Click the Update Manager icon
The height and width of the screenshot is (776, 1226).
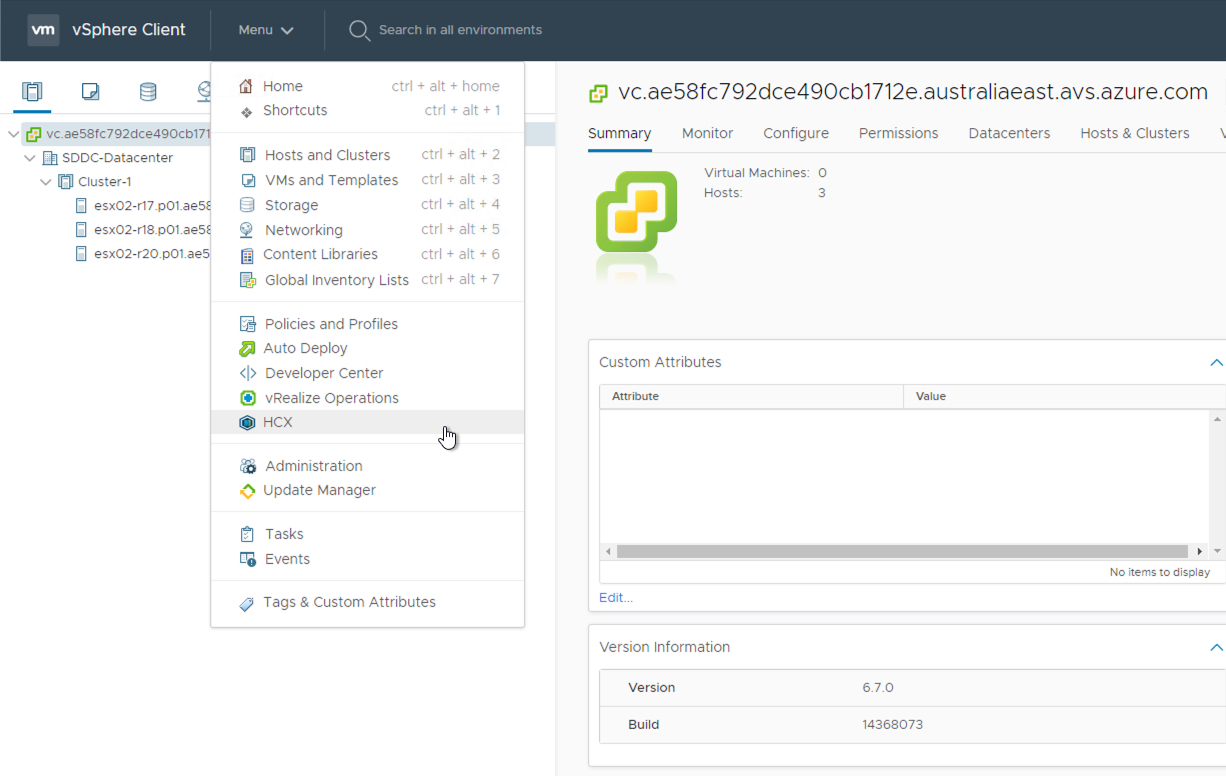pos(247,491)
